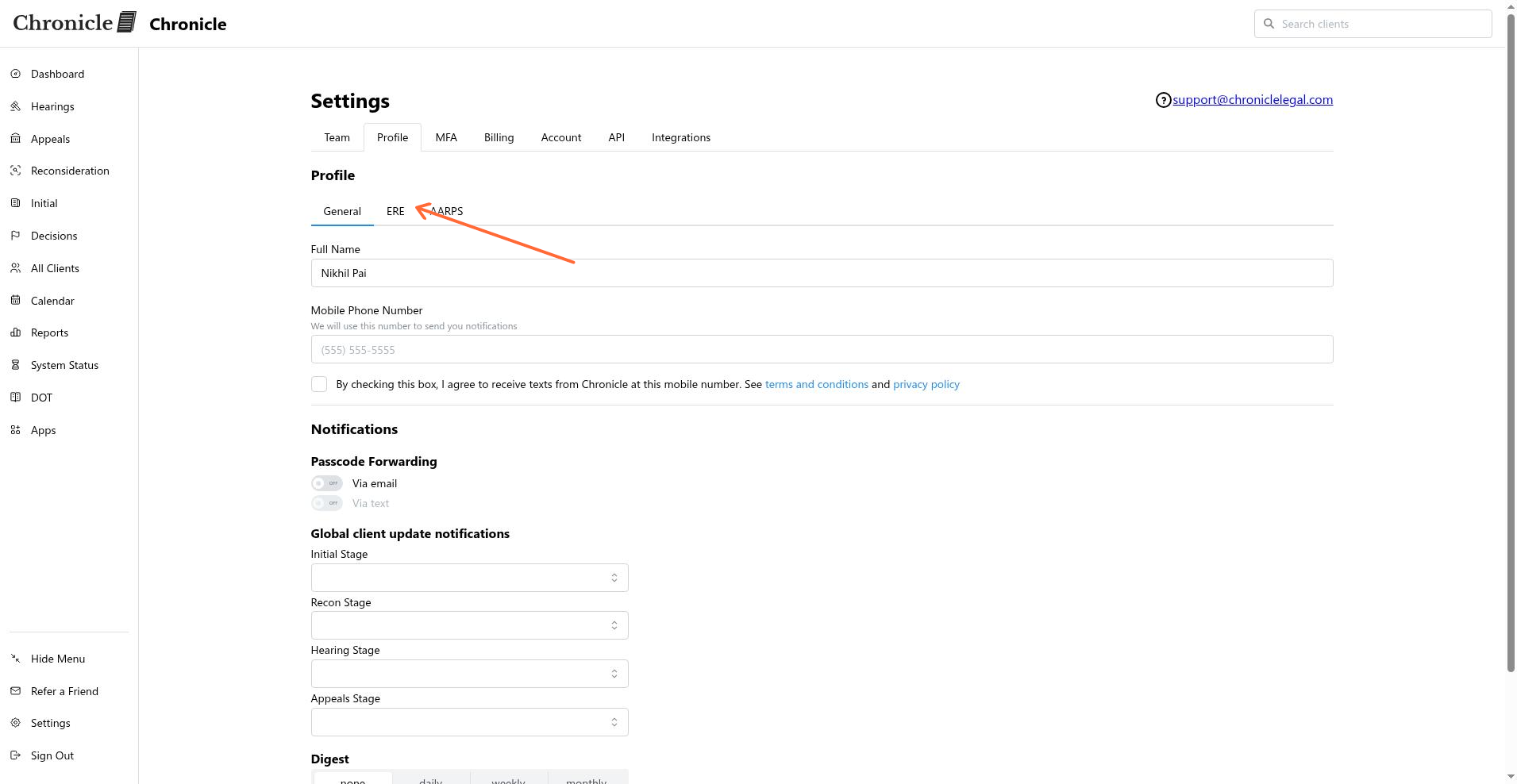Click the Reports chart icon
The height and width of the screenshot is (784, 1517).
click(15, 332)
